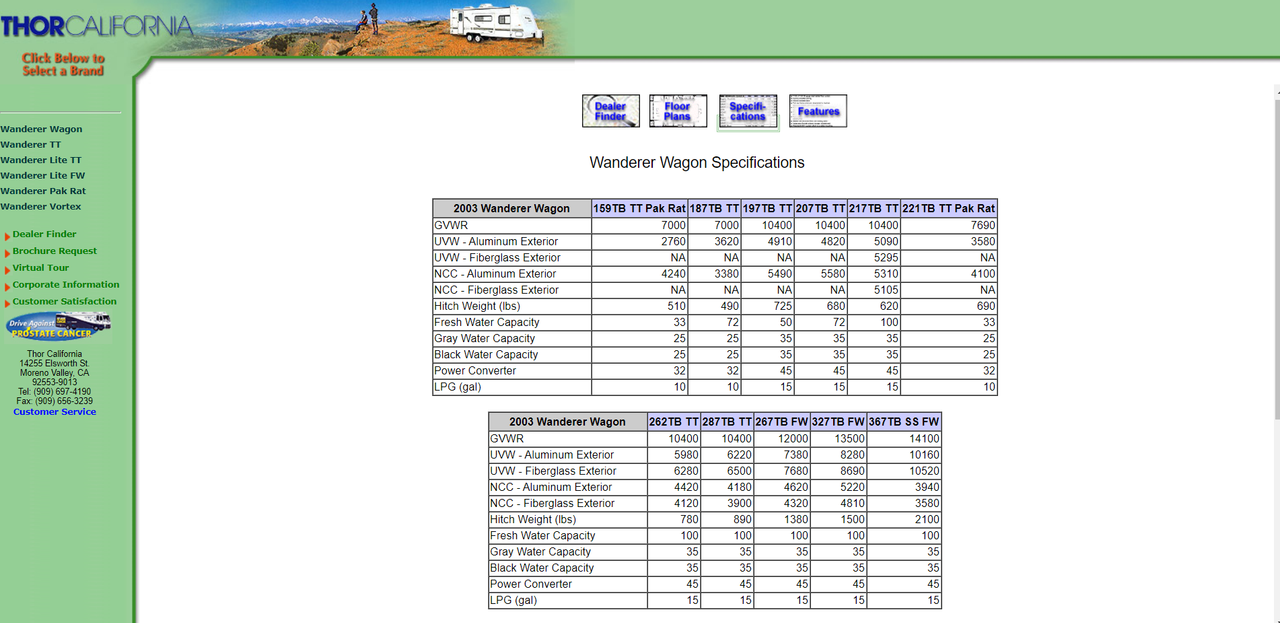
Task: Open the Dealer Finder sidebar link
Action: [44, 234]
